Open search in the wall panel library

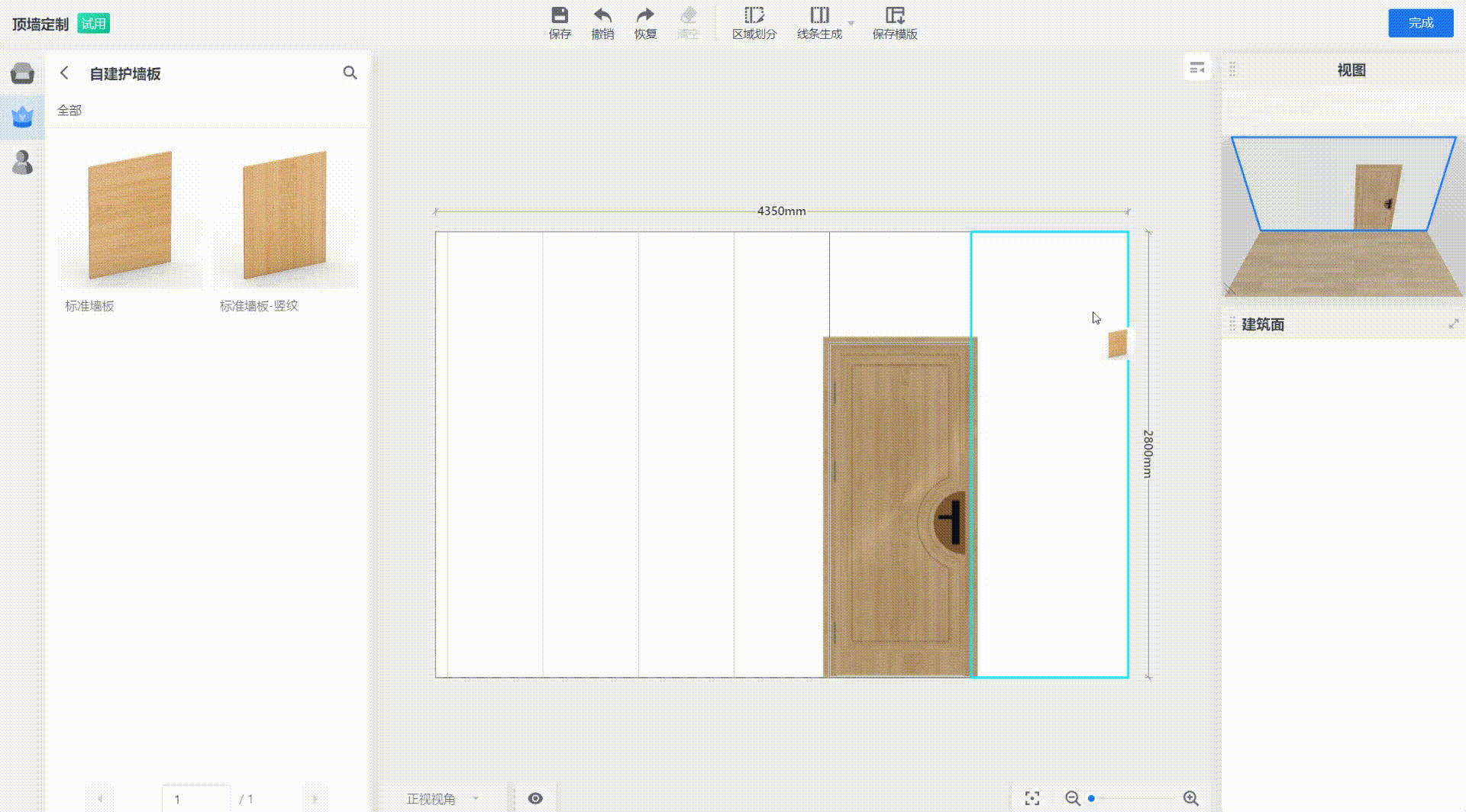click(350, 73)
